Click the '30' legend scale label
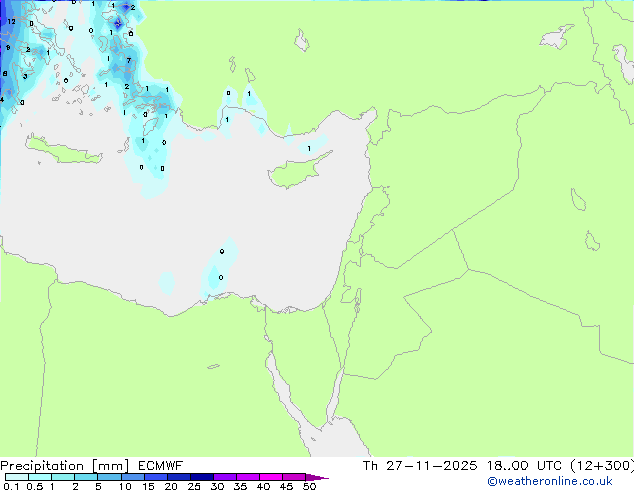The height and width of the screenshot is (490, 634). (x=217, y=486)
